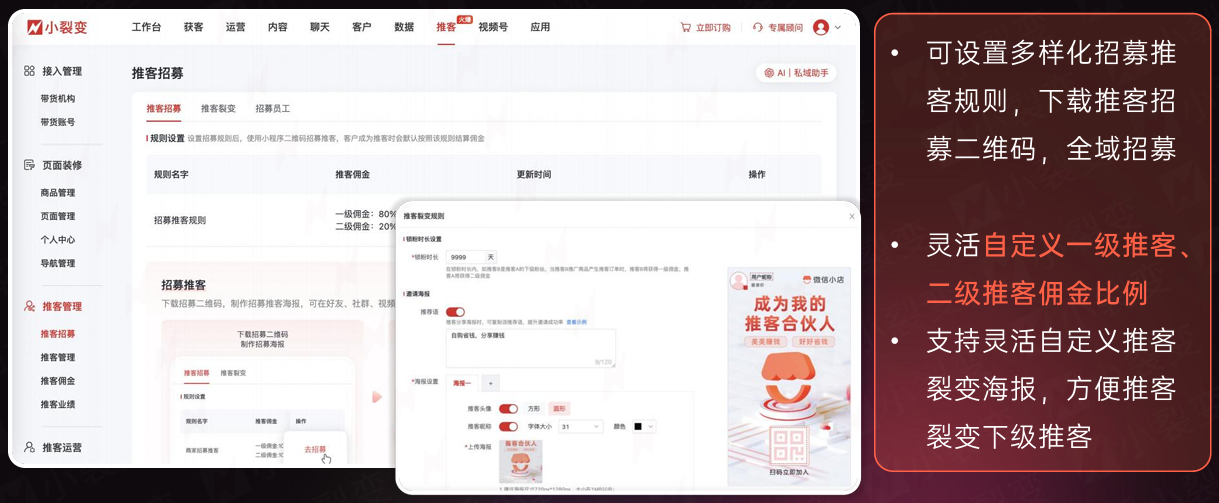The image size is (1219, 503).
Task: Toggle the 推荐语 switch
Action: 455,312
